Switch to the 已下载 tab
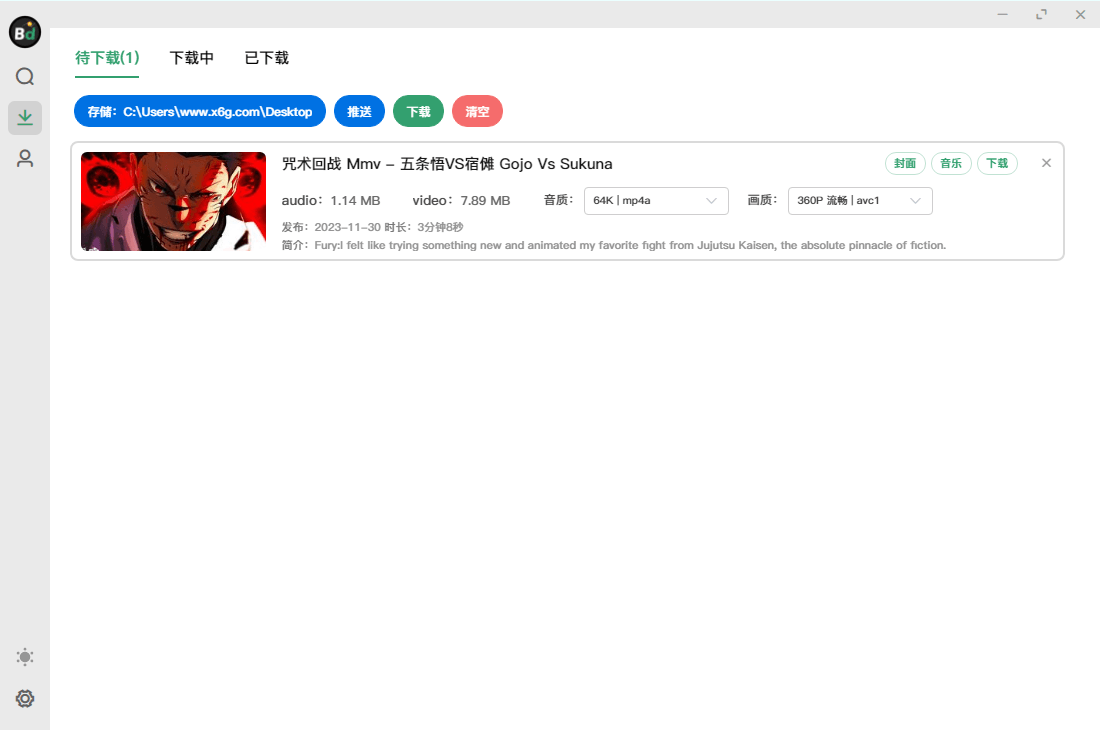 [265, 58]
